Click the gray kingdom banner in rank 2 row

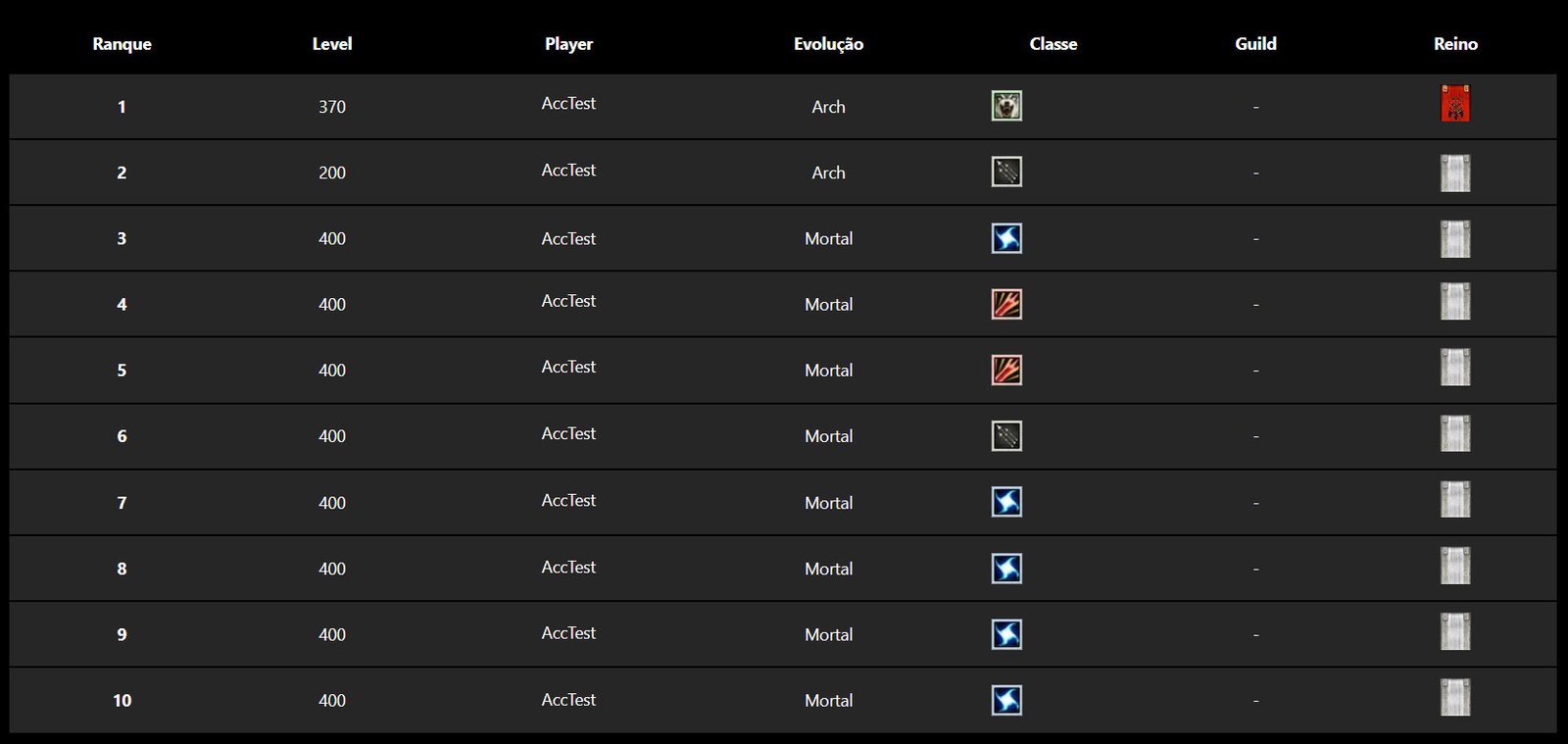pos(1455,173)
